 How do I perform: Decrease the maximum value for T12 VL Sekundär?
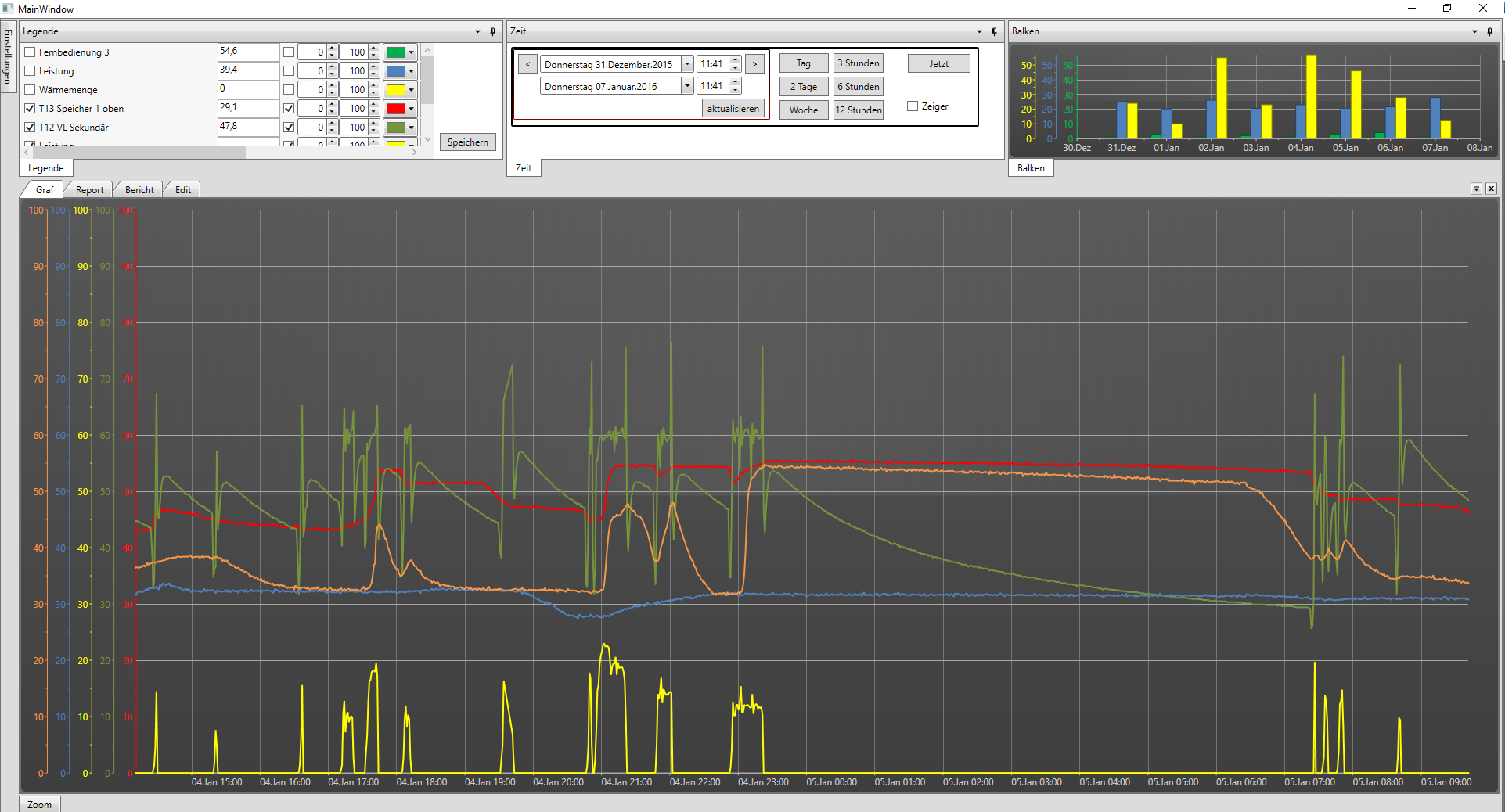374,131
